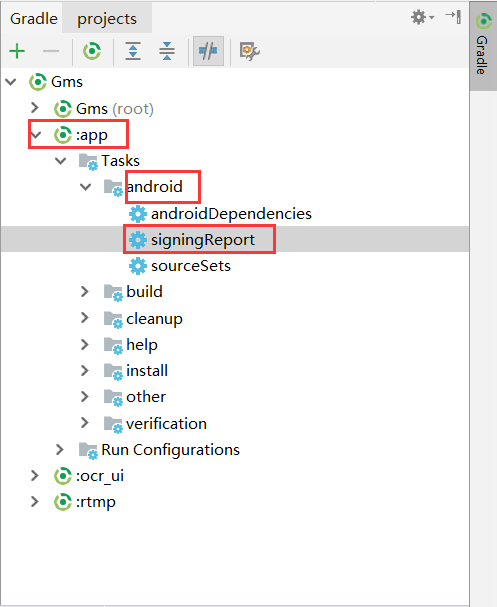The image size is (497, 607).
Task: Hide the Gradle panel with arrow icon
Action: pos(453,17)
